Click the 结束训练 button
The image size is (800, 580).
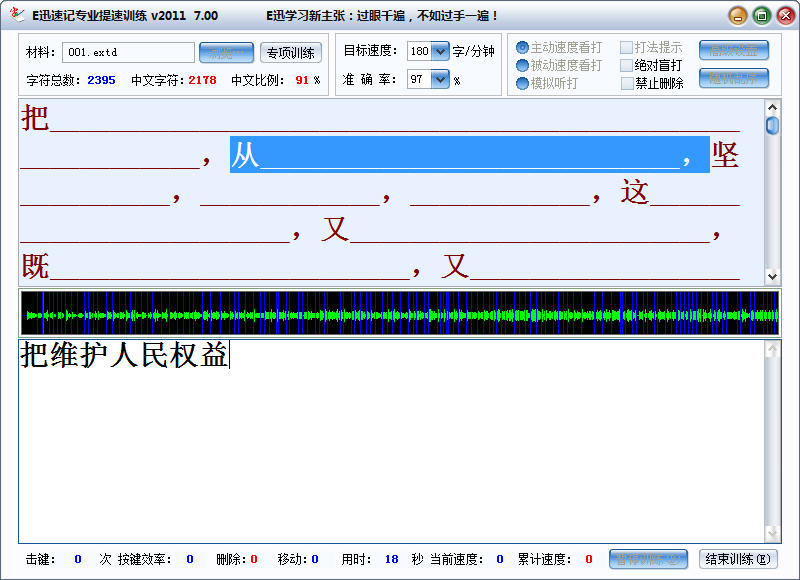coord(738,559)
